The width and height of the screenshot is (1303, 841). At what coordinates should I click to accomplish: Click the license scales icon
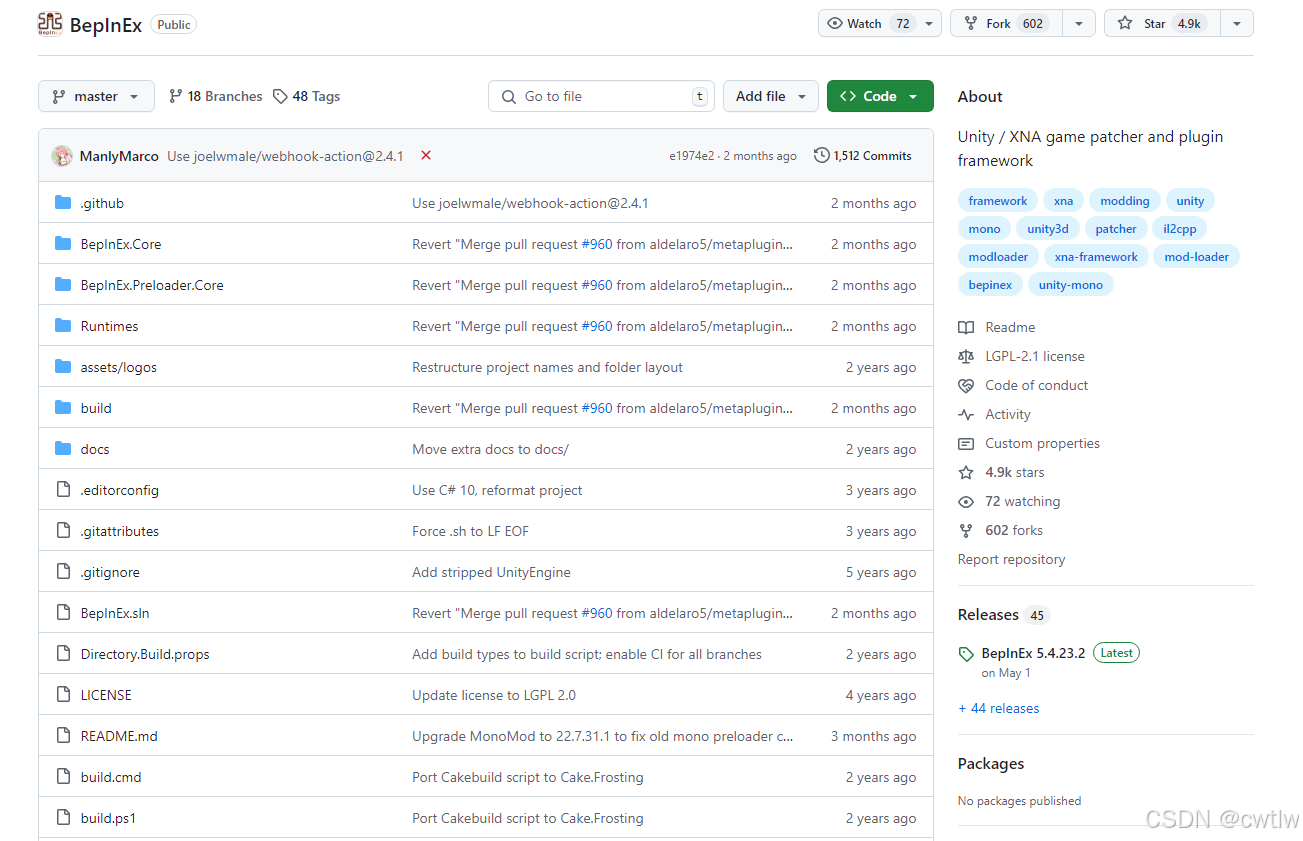coord(966,356)
